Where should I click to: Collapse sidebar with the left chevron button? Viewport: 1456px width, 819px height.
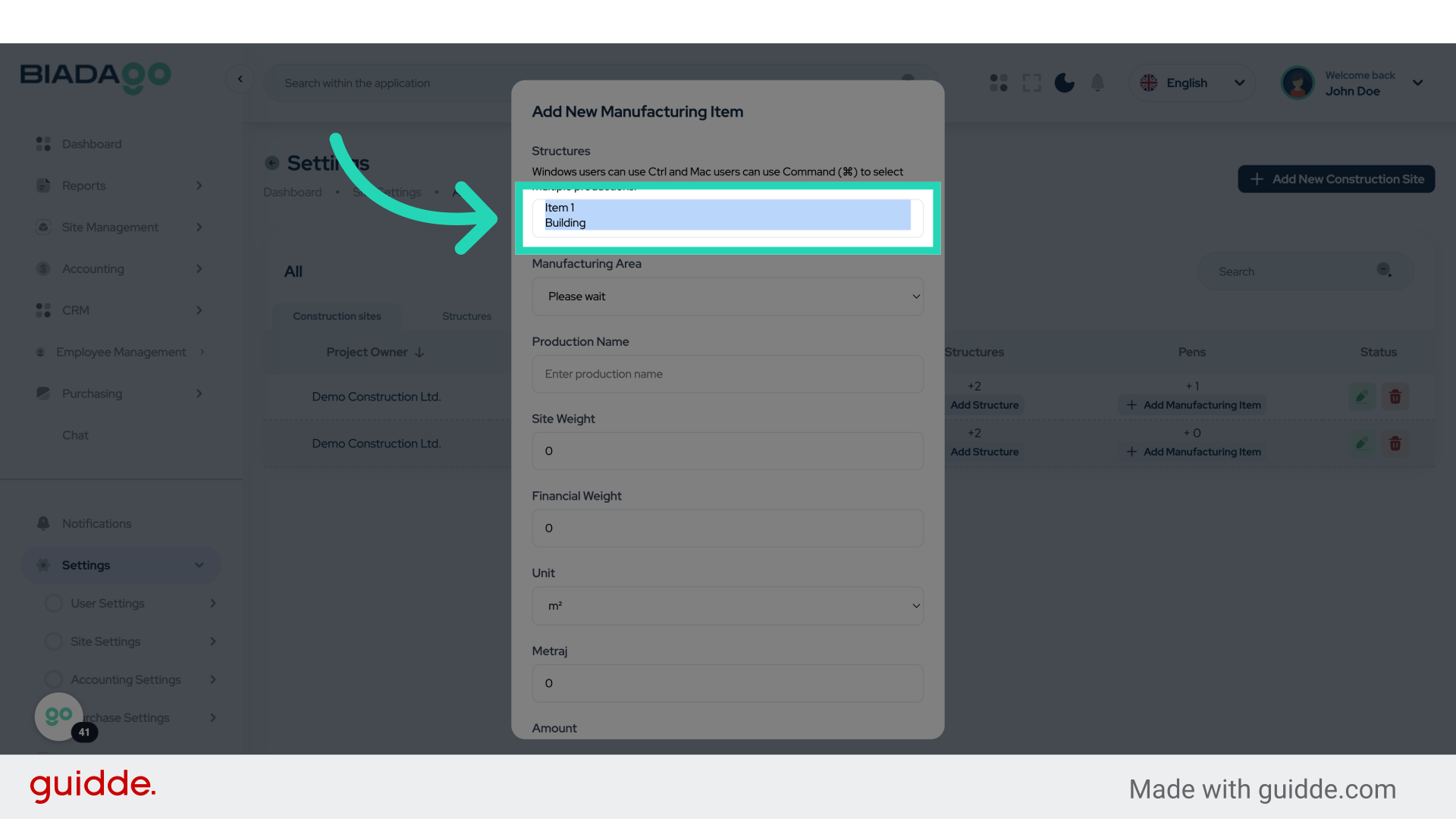click(x=240, y=79)
